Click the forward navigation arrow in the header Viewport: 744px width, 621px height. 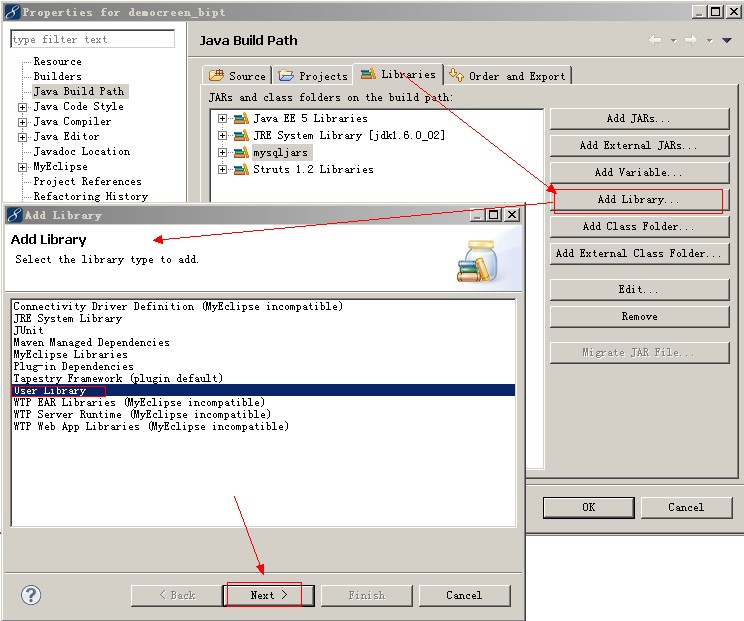pos(691,40)
